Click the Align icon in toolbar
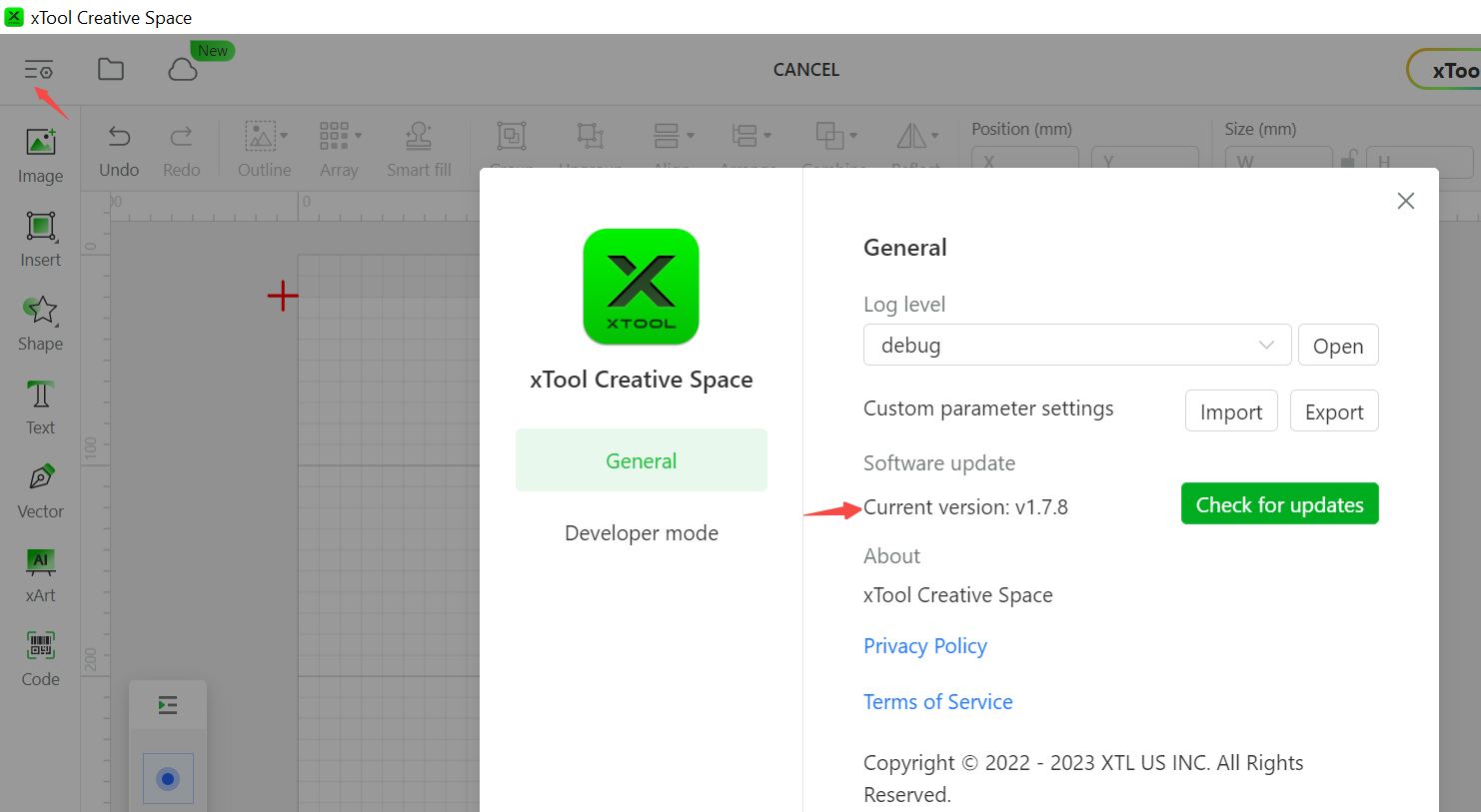Image resolution: width=1481 pixels, height=812 pixels. (667, 136)
